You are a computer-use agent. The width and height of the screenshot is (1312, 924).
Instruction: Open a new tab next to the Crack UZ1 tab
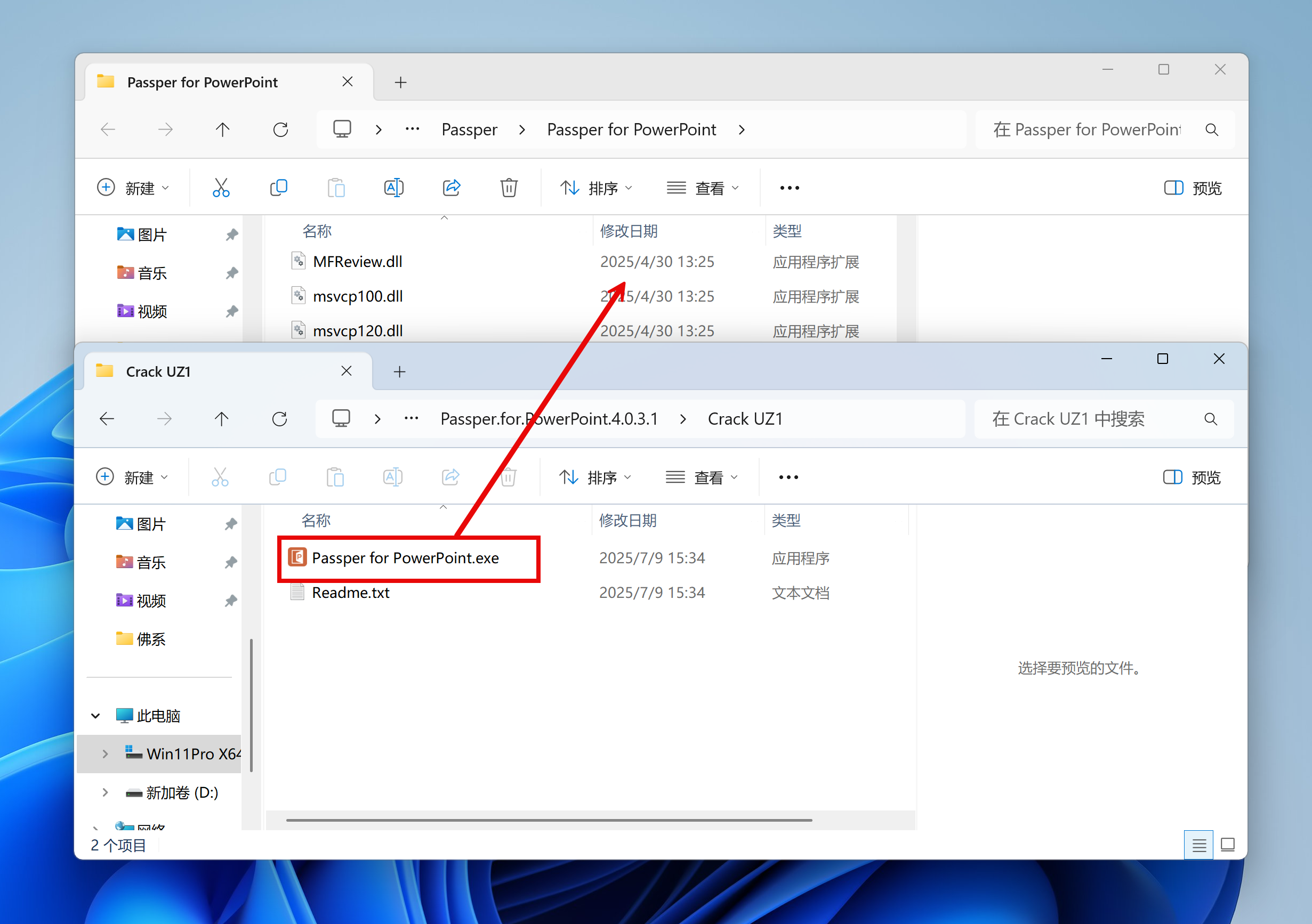[399, 372]
